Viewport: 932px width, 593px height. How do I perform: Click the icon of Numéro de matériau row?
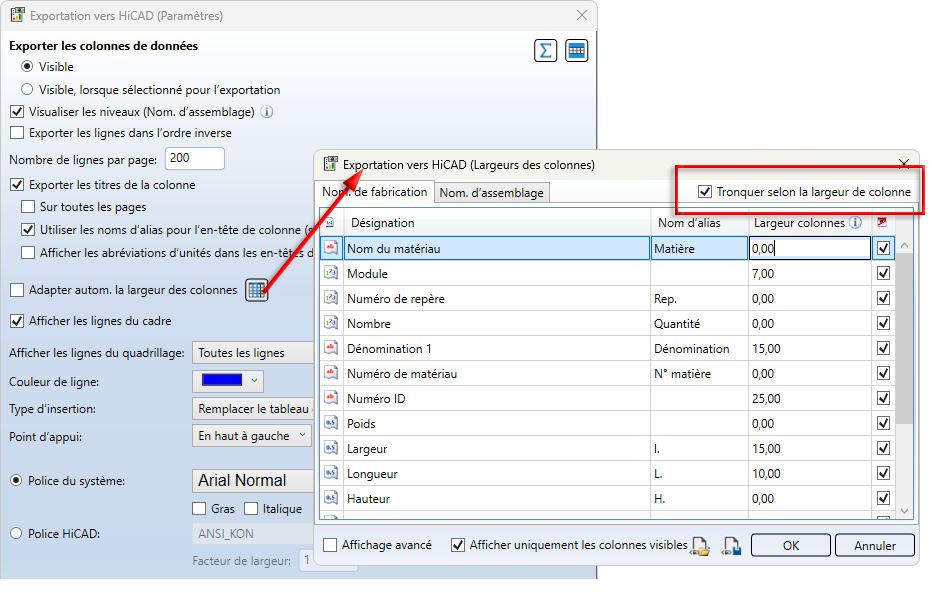point(331,373)
